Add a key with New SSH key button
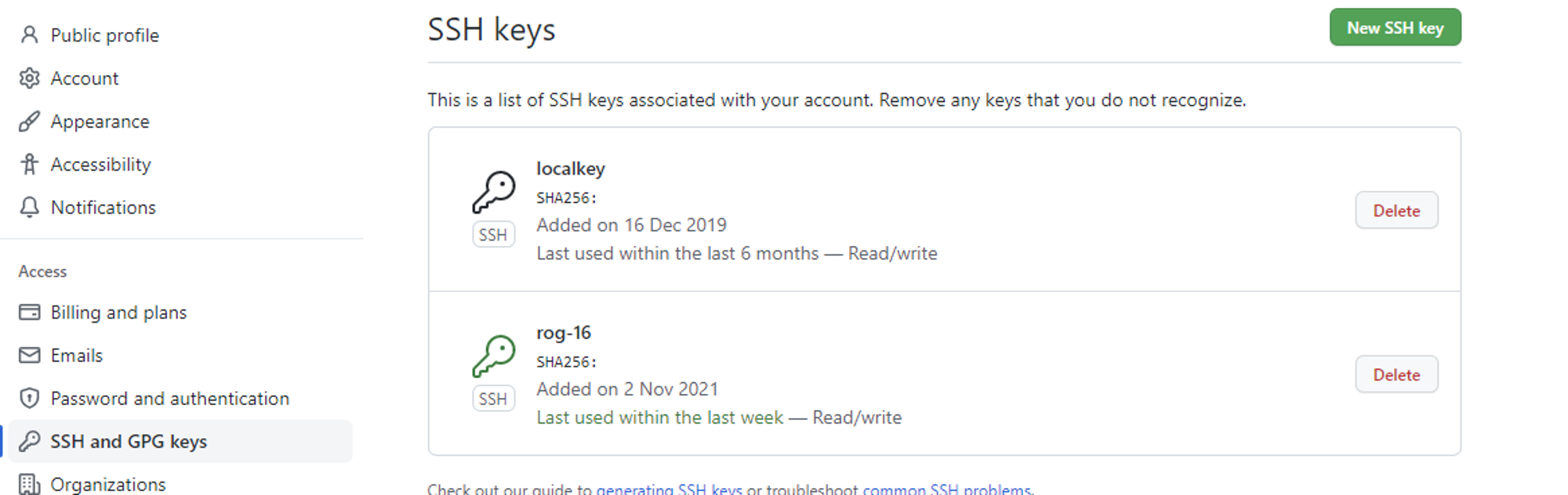This screenshot has width=1568, height=495. pyautogui.click(x=1395, y=27)
